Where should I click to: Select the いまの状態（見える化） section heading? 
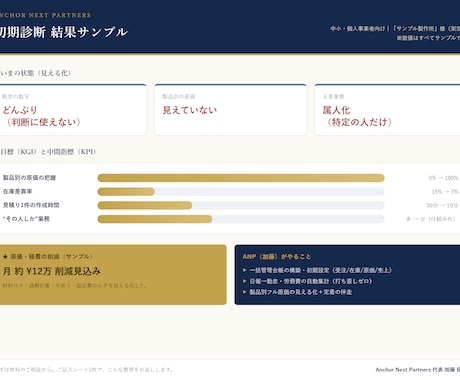(x=35, y=73)
